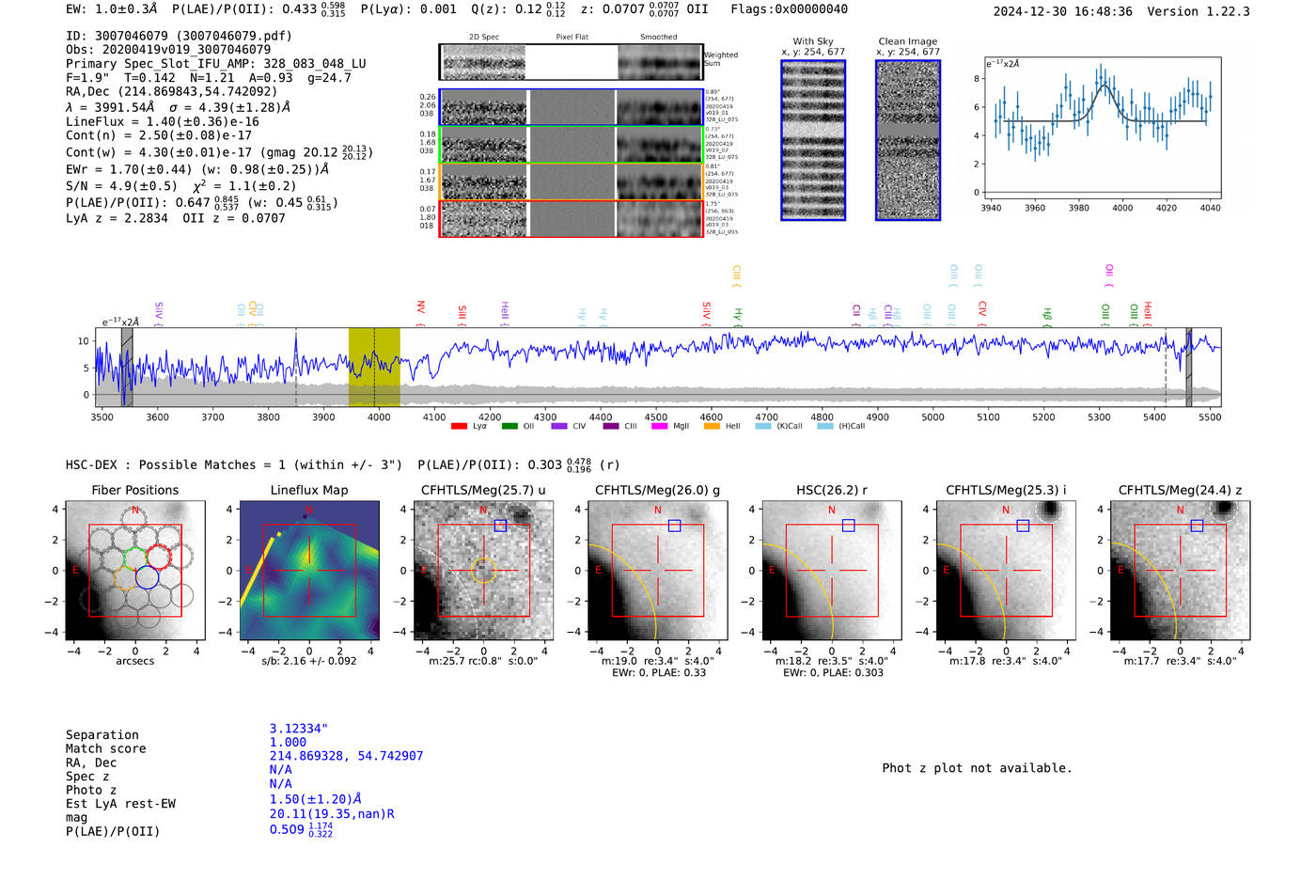Screen dimensions: 1316x896
Task: Click the mag value "20.11(19.35,nan)R"
Action: tap(332, 814)
